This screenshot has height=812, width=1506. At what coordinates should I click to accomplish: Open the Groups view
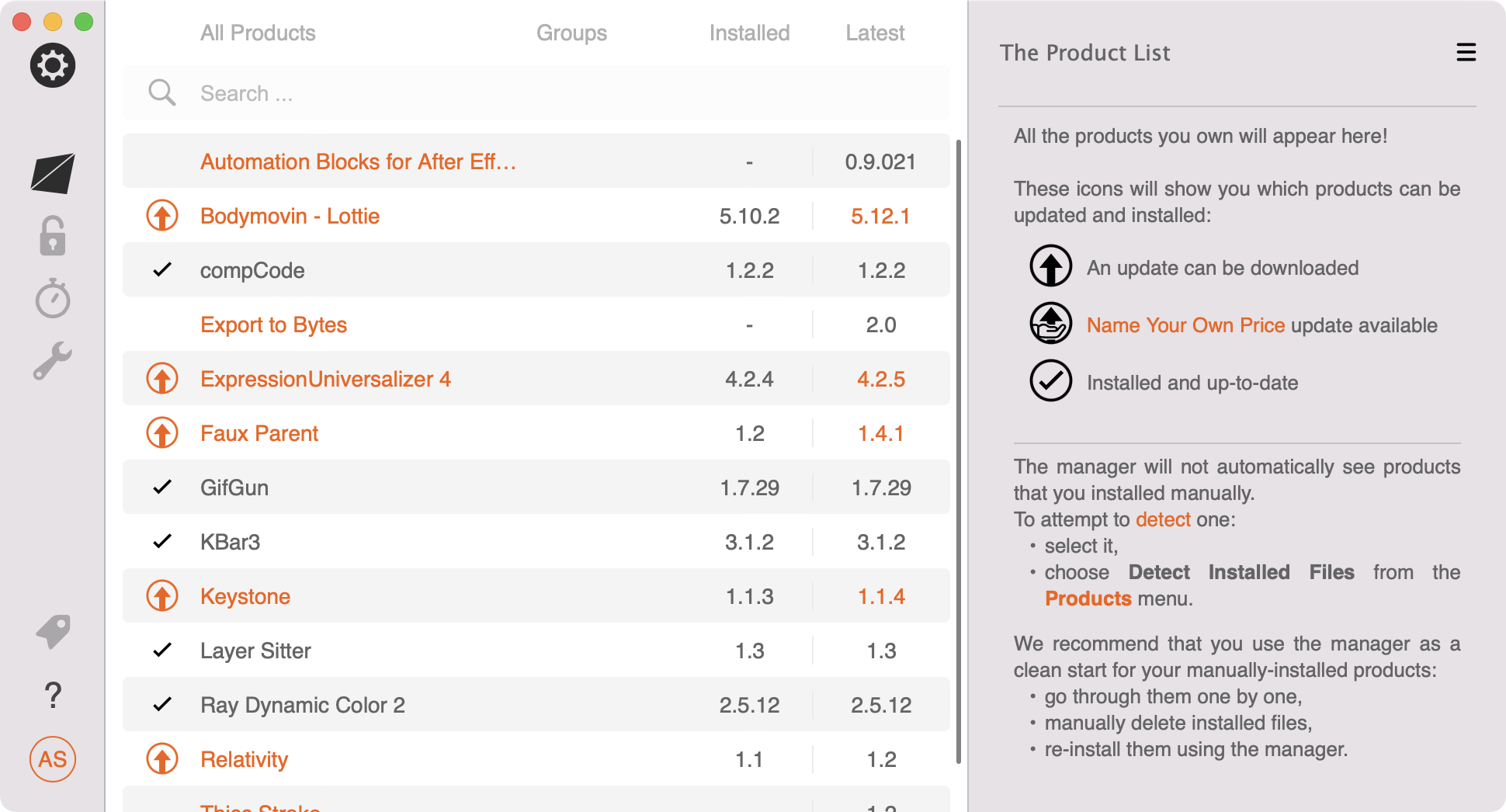pos(571,33)
